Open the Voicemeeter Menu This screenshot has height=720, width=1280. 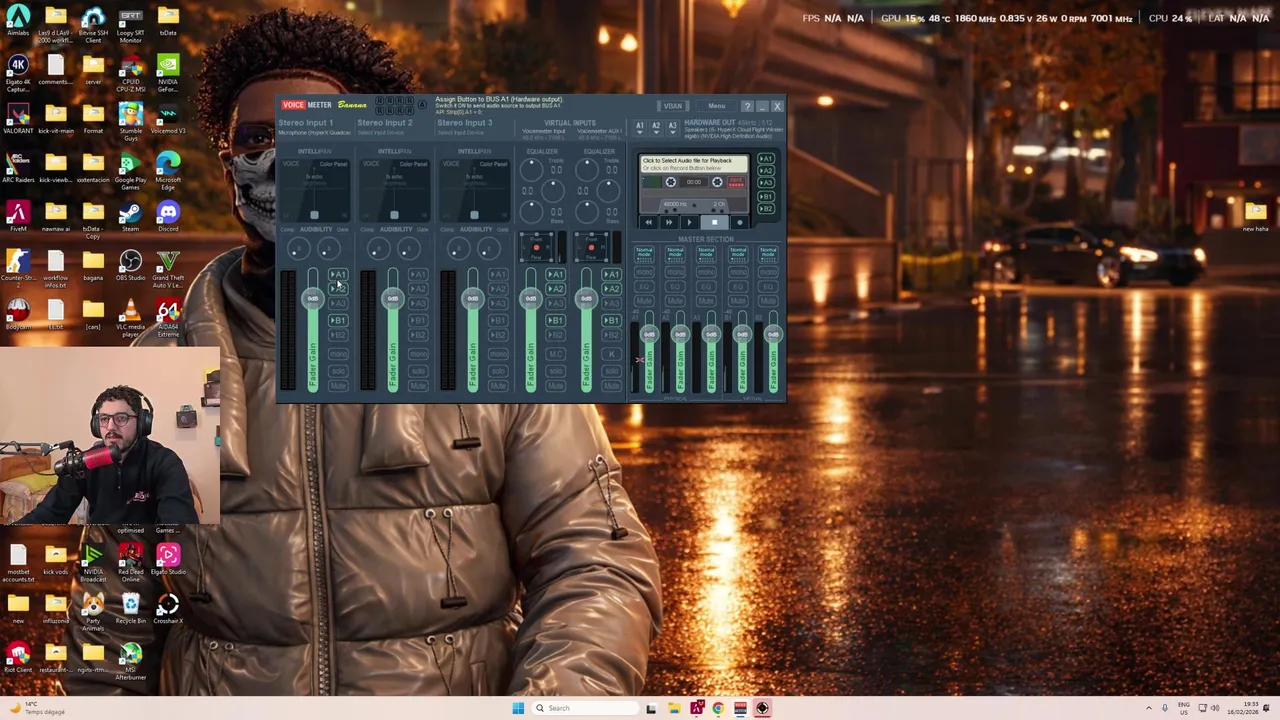click(x=716, y=106)
